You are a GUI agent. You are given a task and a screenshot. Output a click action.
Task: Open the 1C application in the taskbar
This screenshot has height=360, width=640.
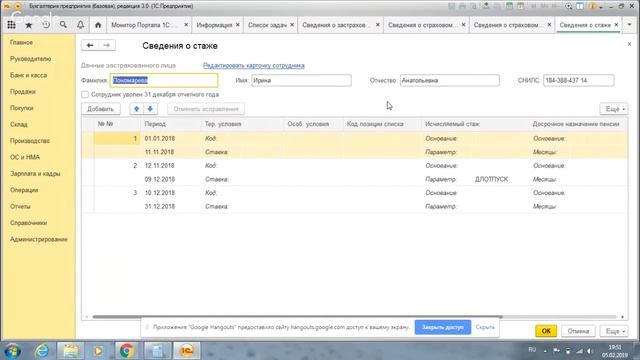pyautogui.click(x=187, y=351)
